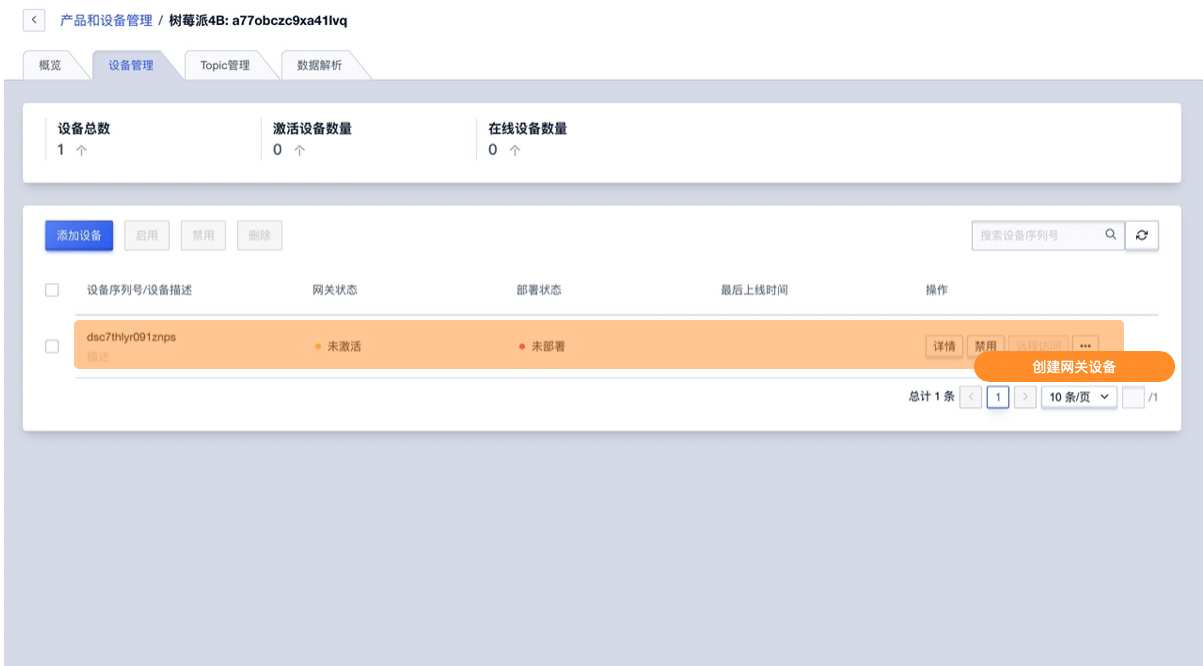The image size is (1203, 666).
Task: Click the search magnifier icon
Action: [1110, 235]
